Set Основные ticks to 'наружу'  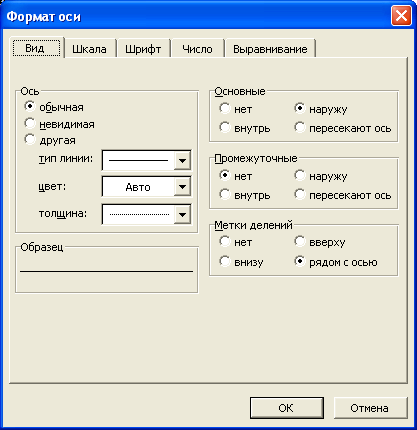coord(300,108)
